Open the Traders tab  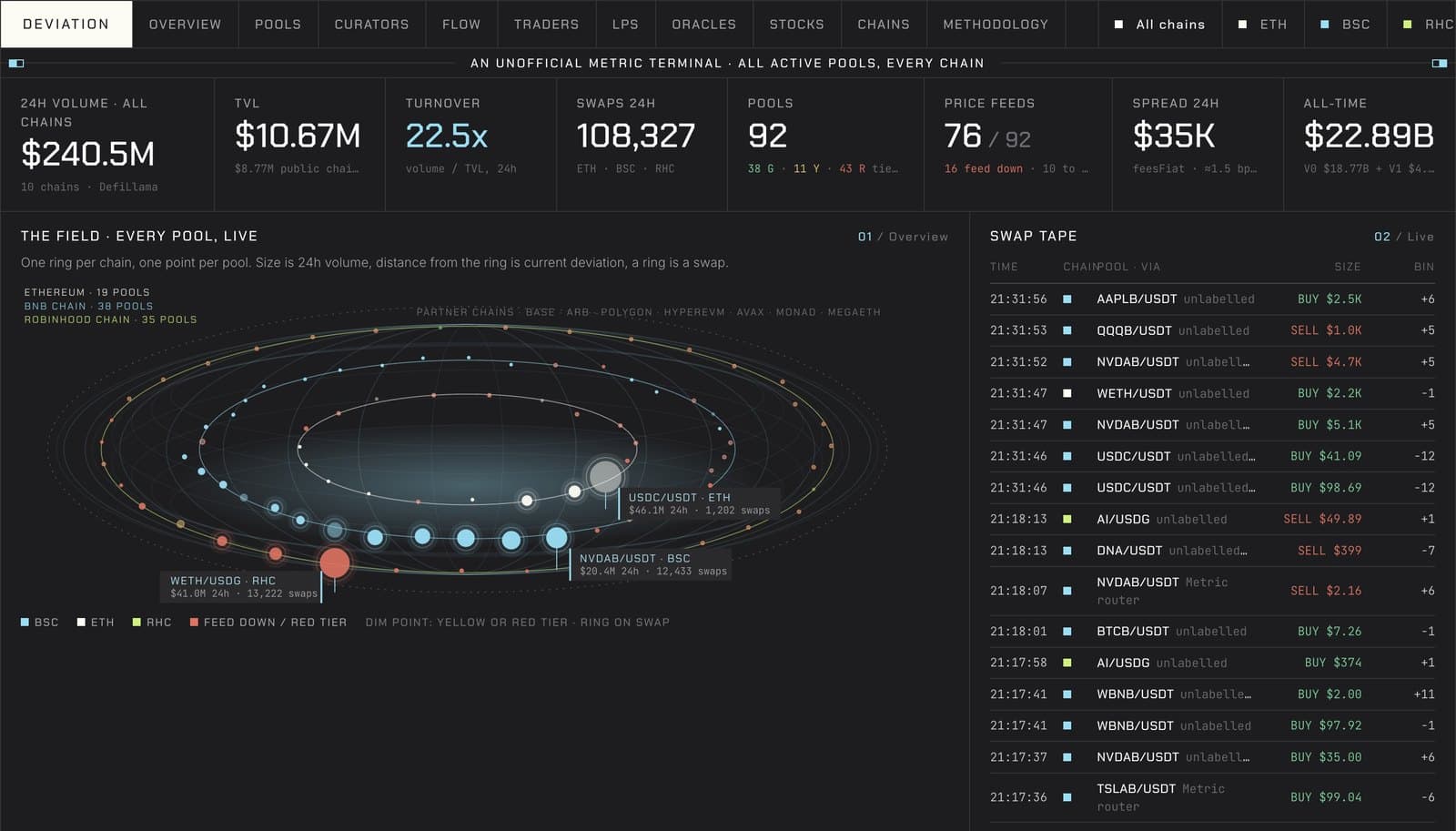tap(546, 25)
